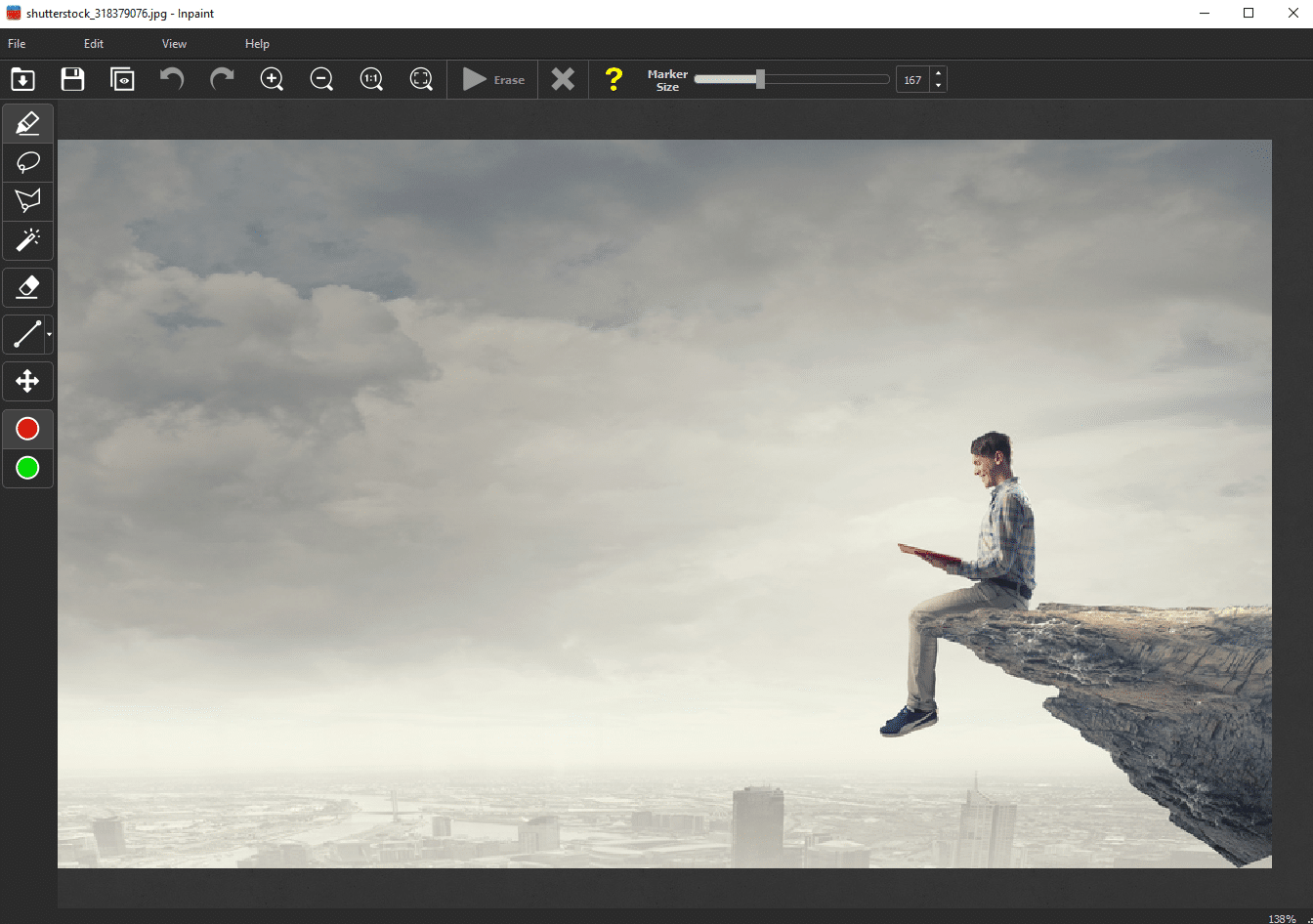Image resolution: width=1313 pixels, height=924 pixels.
Task: Increase marker size with up stepper
Action: 937,73
